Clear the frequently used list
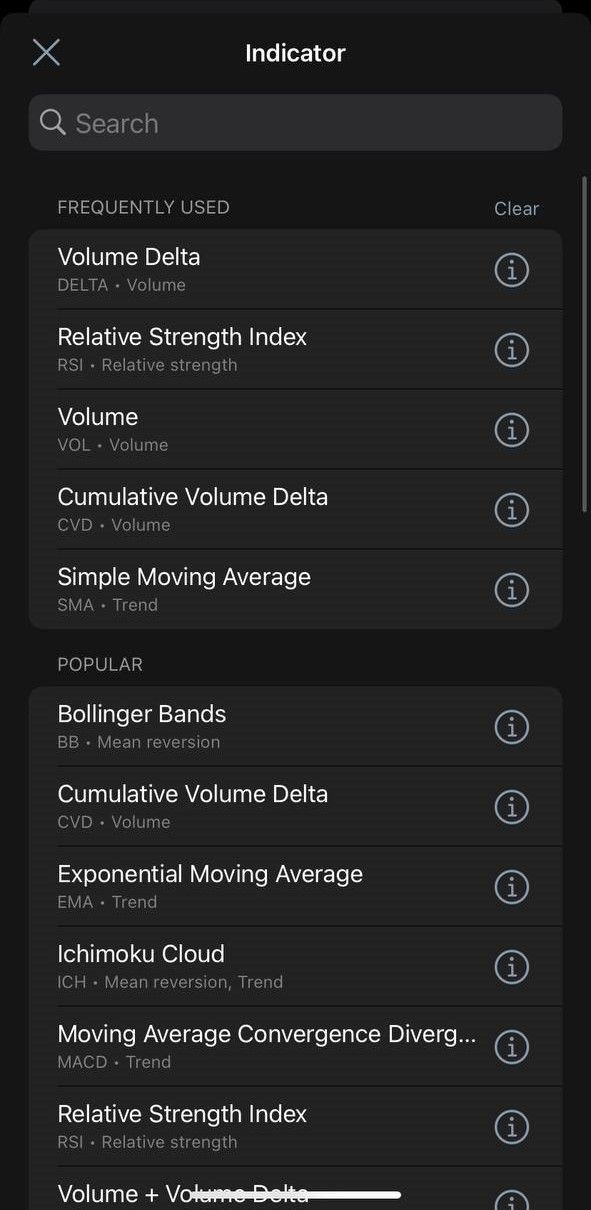The width and height of the screenshot is (591, 1210). point(516,208)
